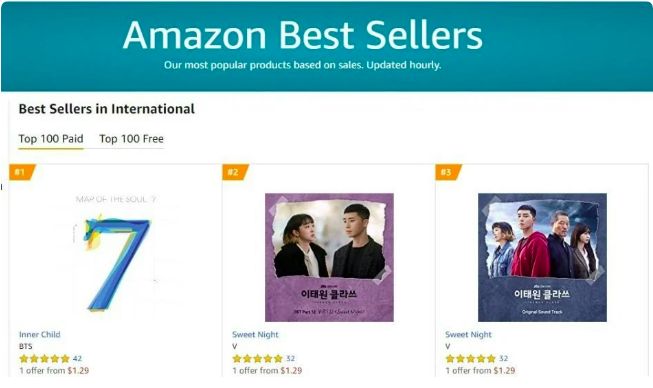Click artist V under #2 item
This screenshot has width=653, height=388.
pos(234,346)
